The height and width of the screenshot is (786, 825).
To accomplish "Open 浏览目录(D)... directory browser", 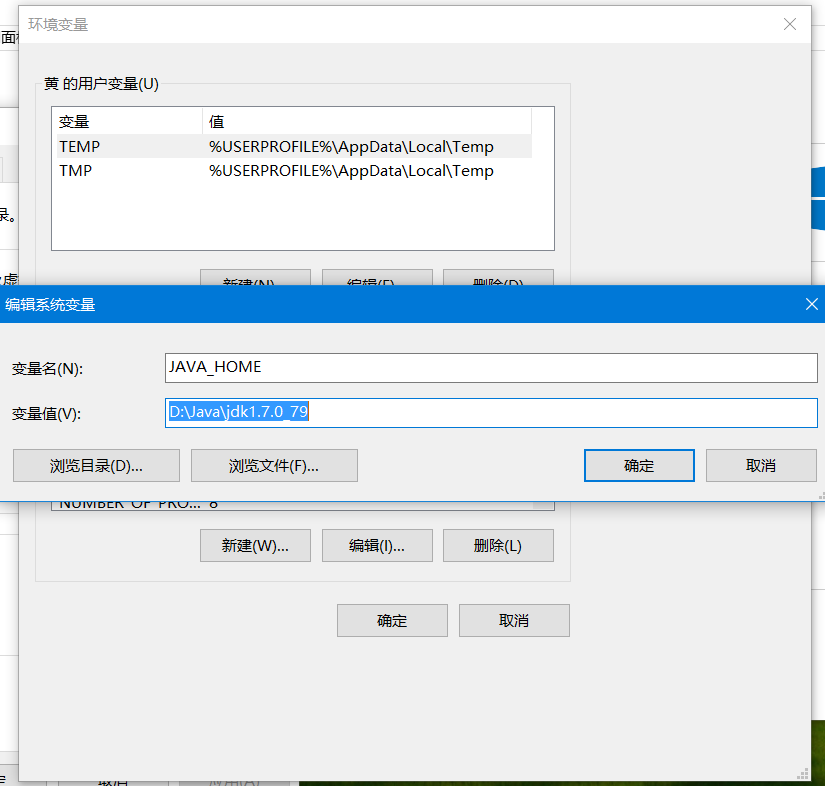I will tap(96, 466).
